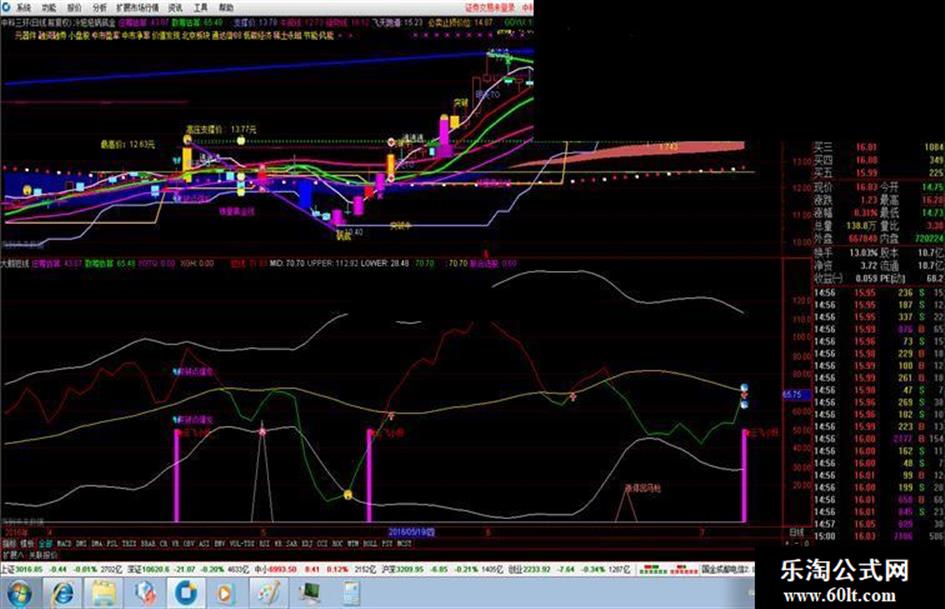Select the KDJ indicator tab
Image resolution: width=945 pixels, height=609 pixels.
tap(307, 543)
